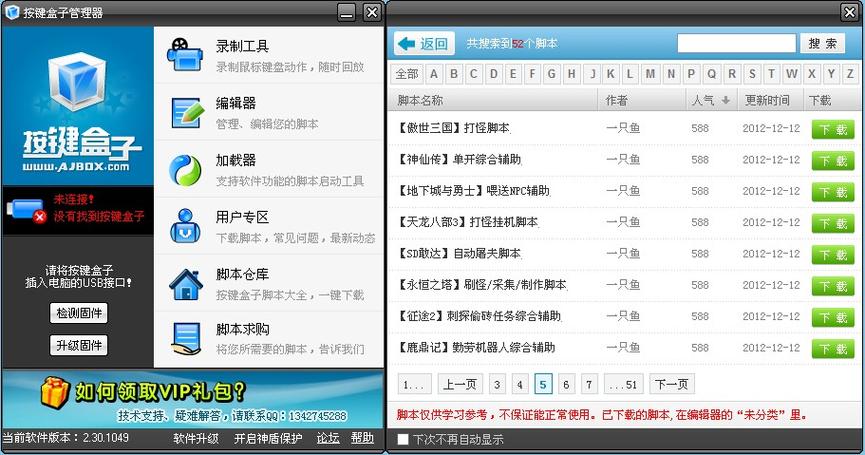Click 下一页 next page button

click(672, 384)
